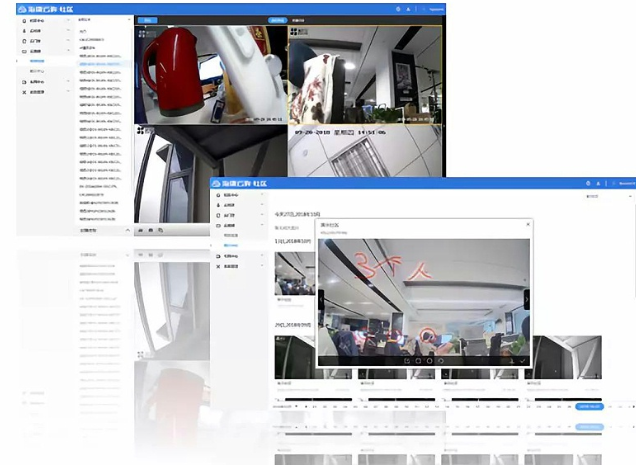636x469 pixels.
Task: Click the first icon below the camera grid
Action: (x=139, y=230)
